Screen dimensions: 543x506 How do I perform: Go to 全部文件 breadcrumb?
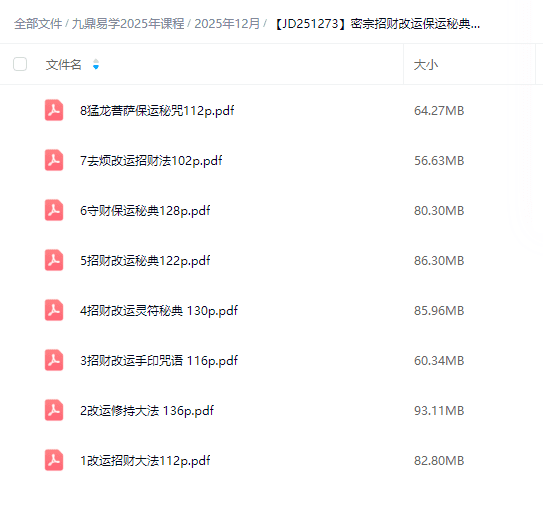38,24
